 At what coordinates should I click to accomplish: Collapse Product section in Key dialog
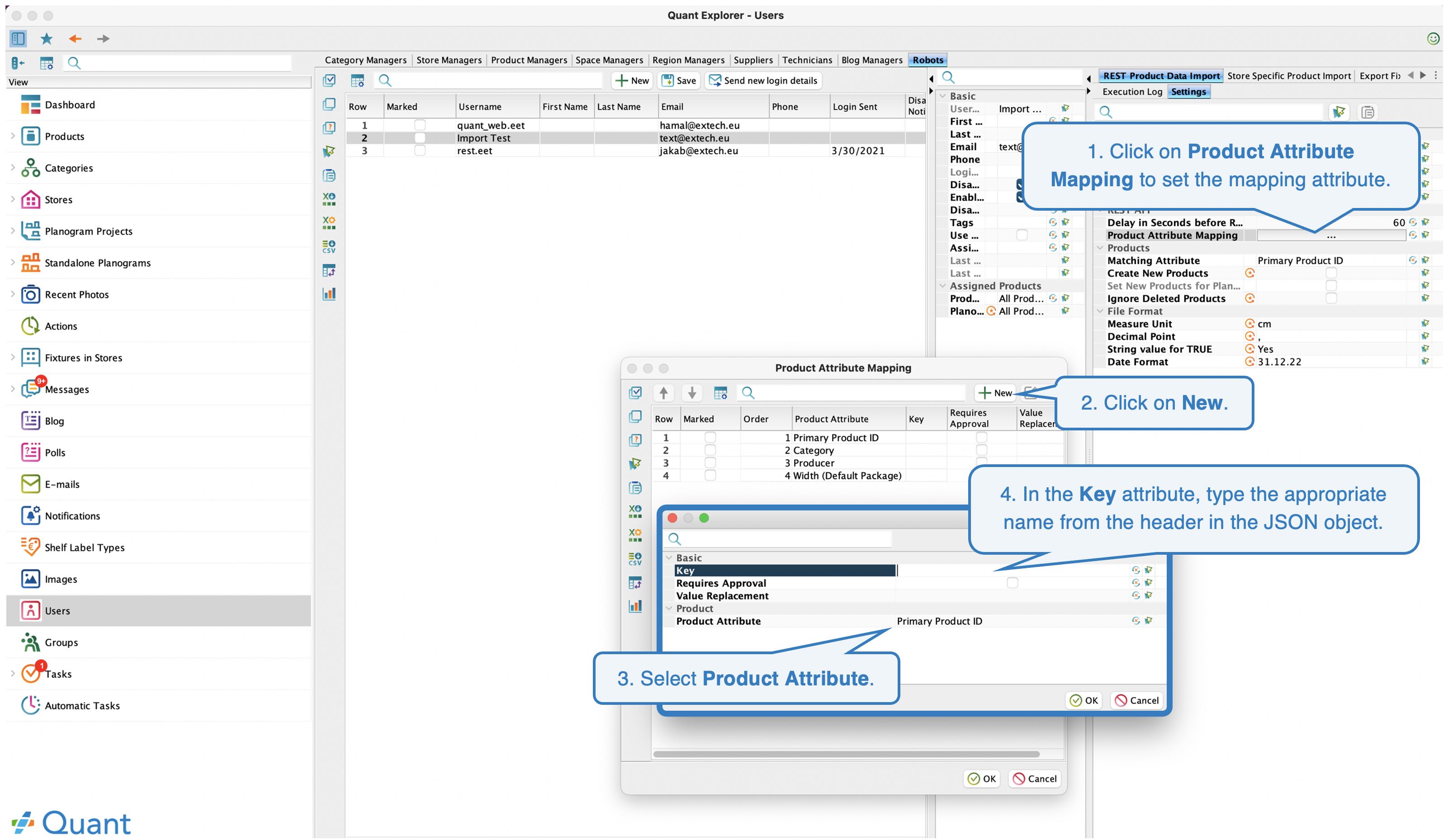(x=669, y=608)
